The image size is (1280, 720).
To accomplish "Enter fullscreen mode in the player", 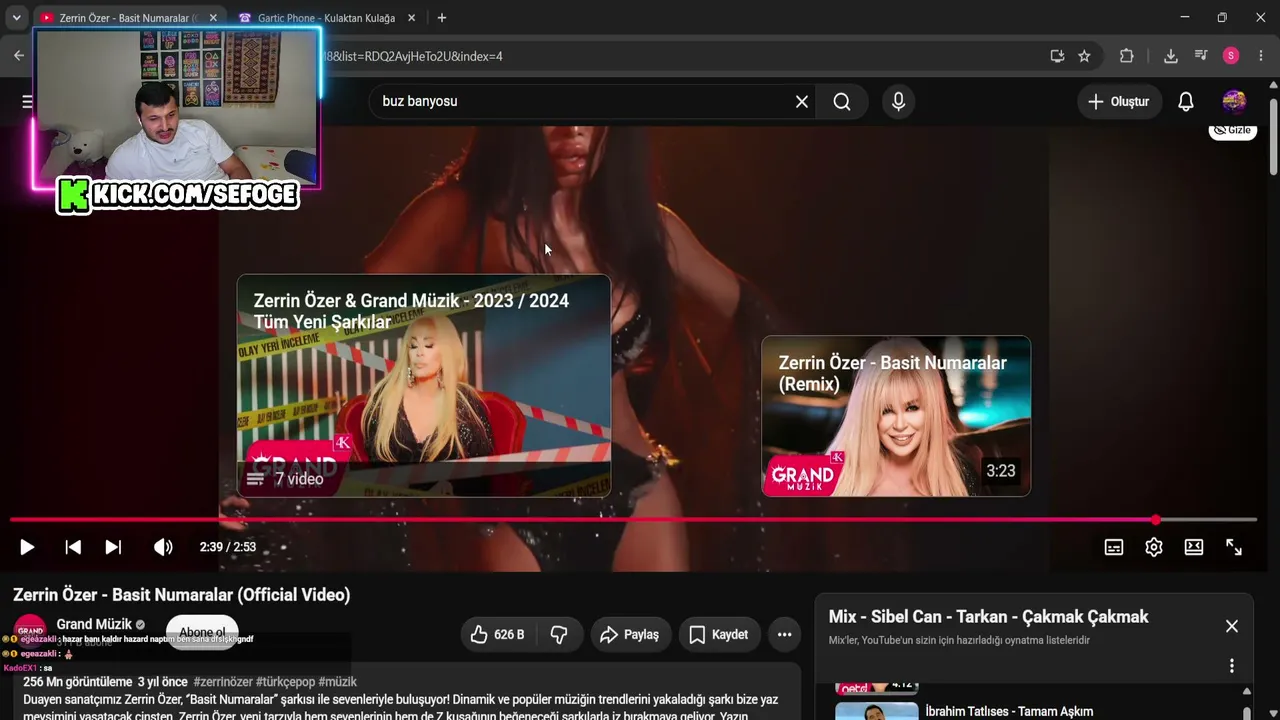I will (1234, 547).
